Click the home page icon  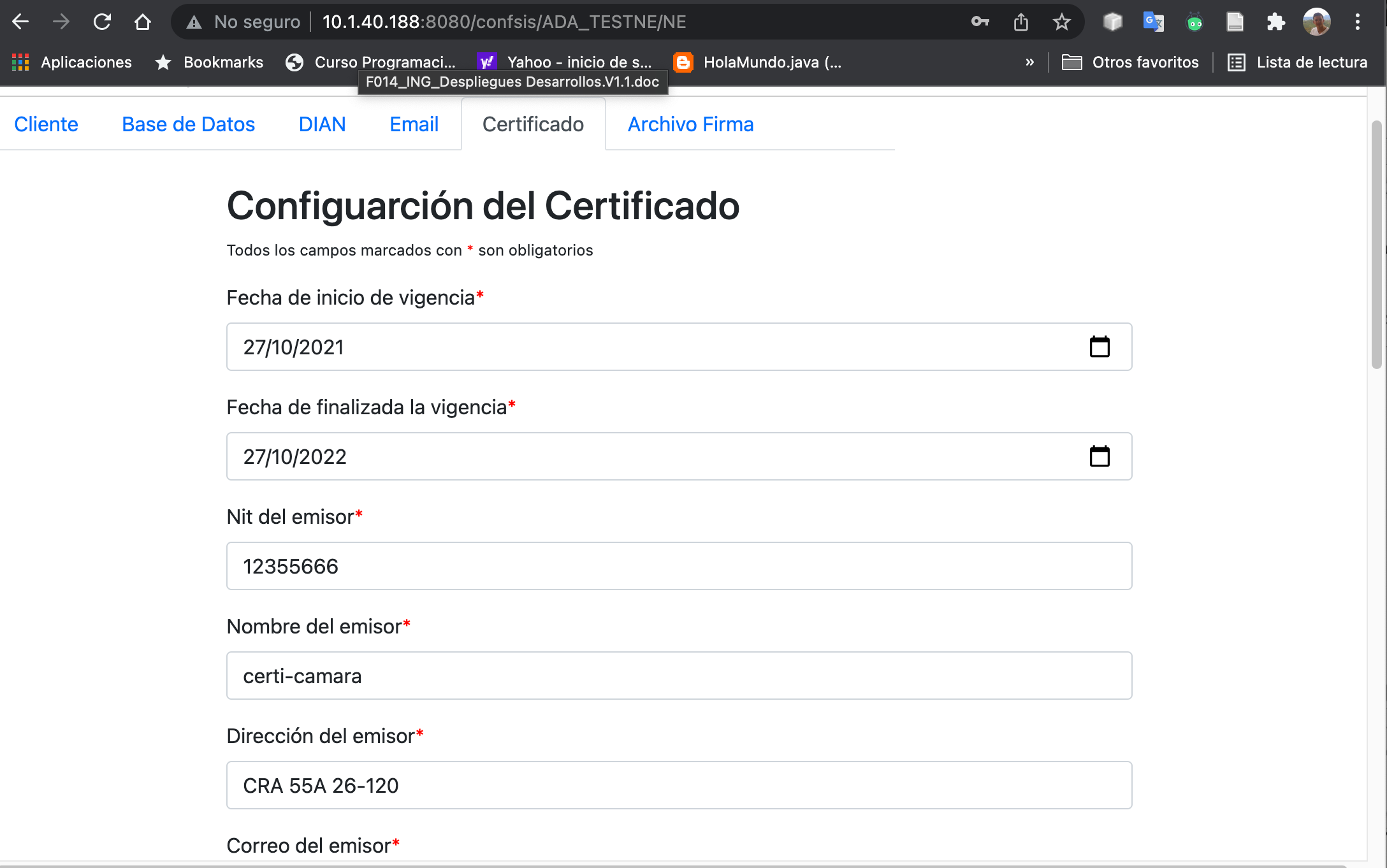click(143, 22)
